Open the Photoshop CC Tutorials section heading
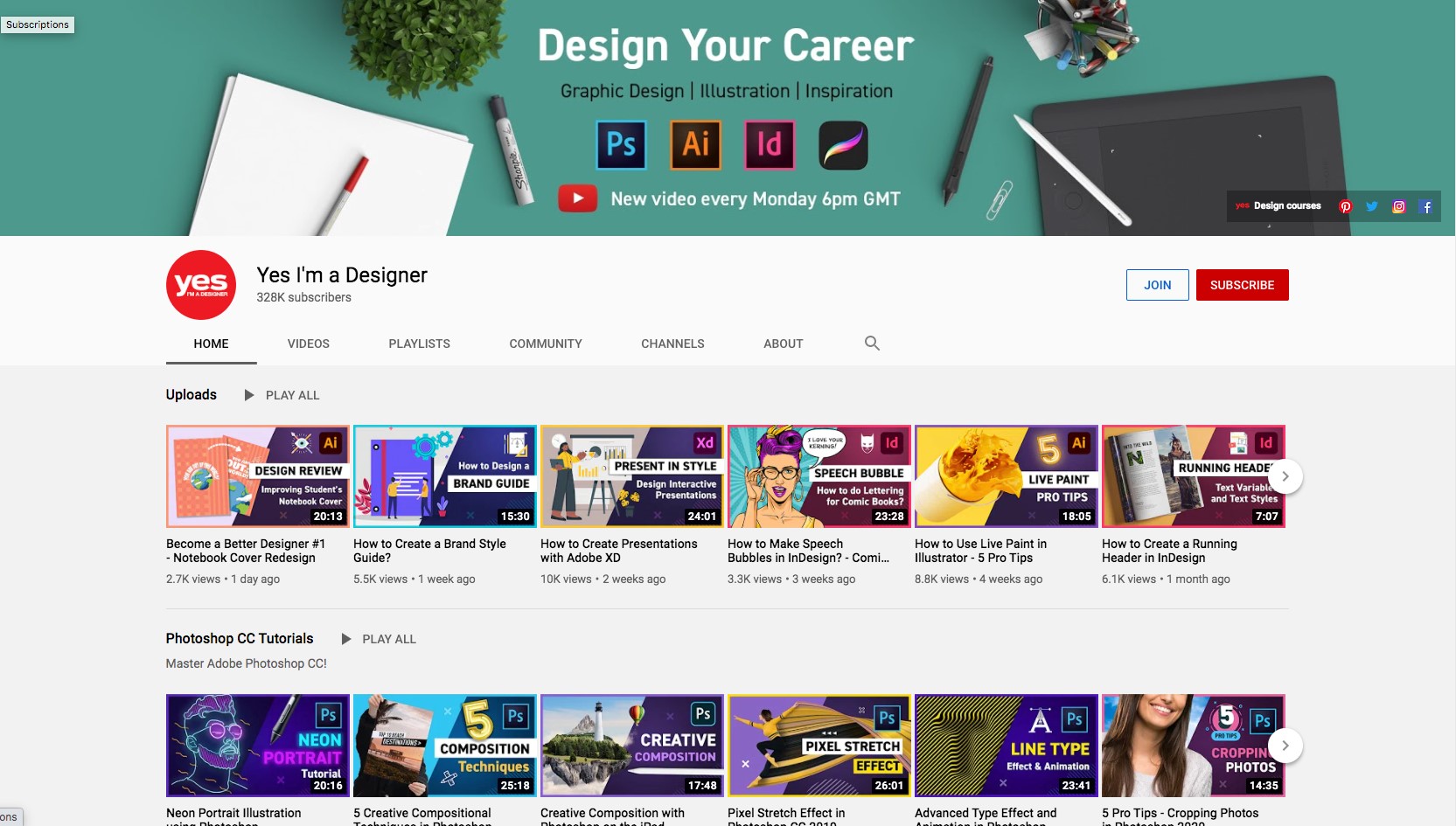Viewport: 1456px width, 826px height. pos(240,638)
